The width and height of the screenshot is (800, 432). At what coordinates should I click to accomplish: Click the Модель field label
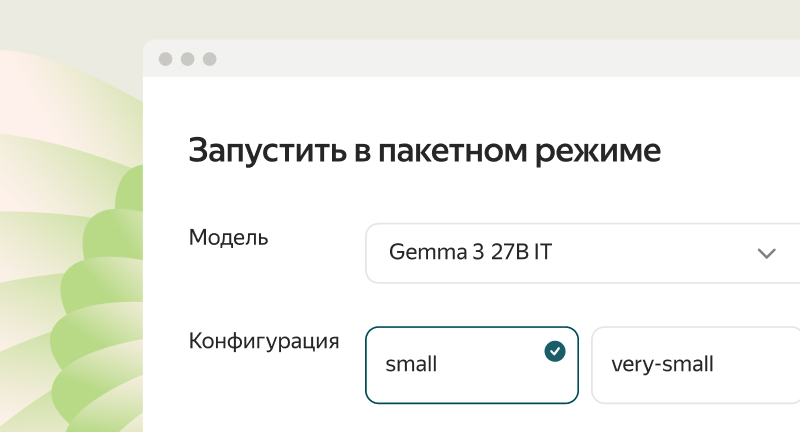pyautogui.click(x=228, y=238)
